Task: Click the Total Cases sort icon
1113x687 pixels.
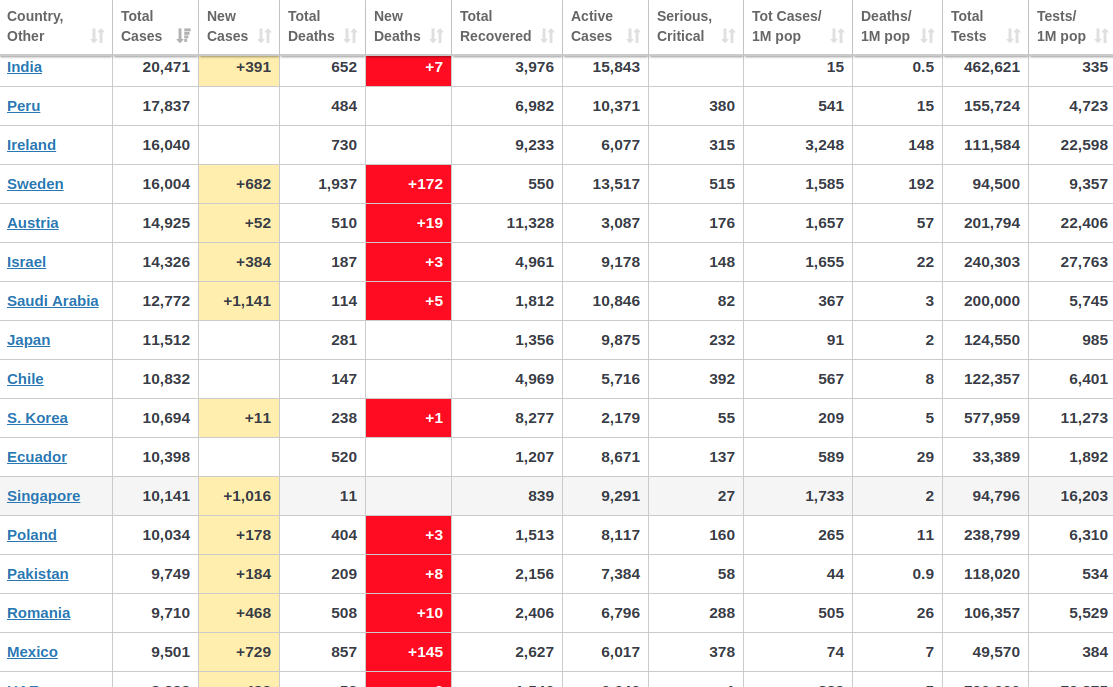Action: click(x=183, y=36)
